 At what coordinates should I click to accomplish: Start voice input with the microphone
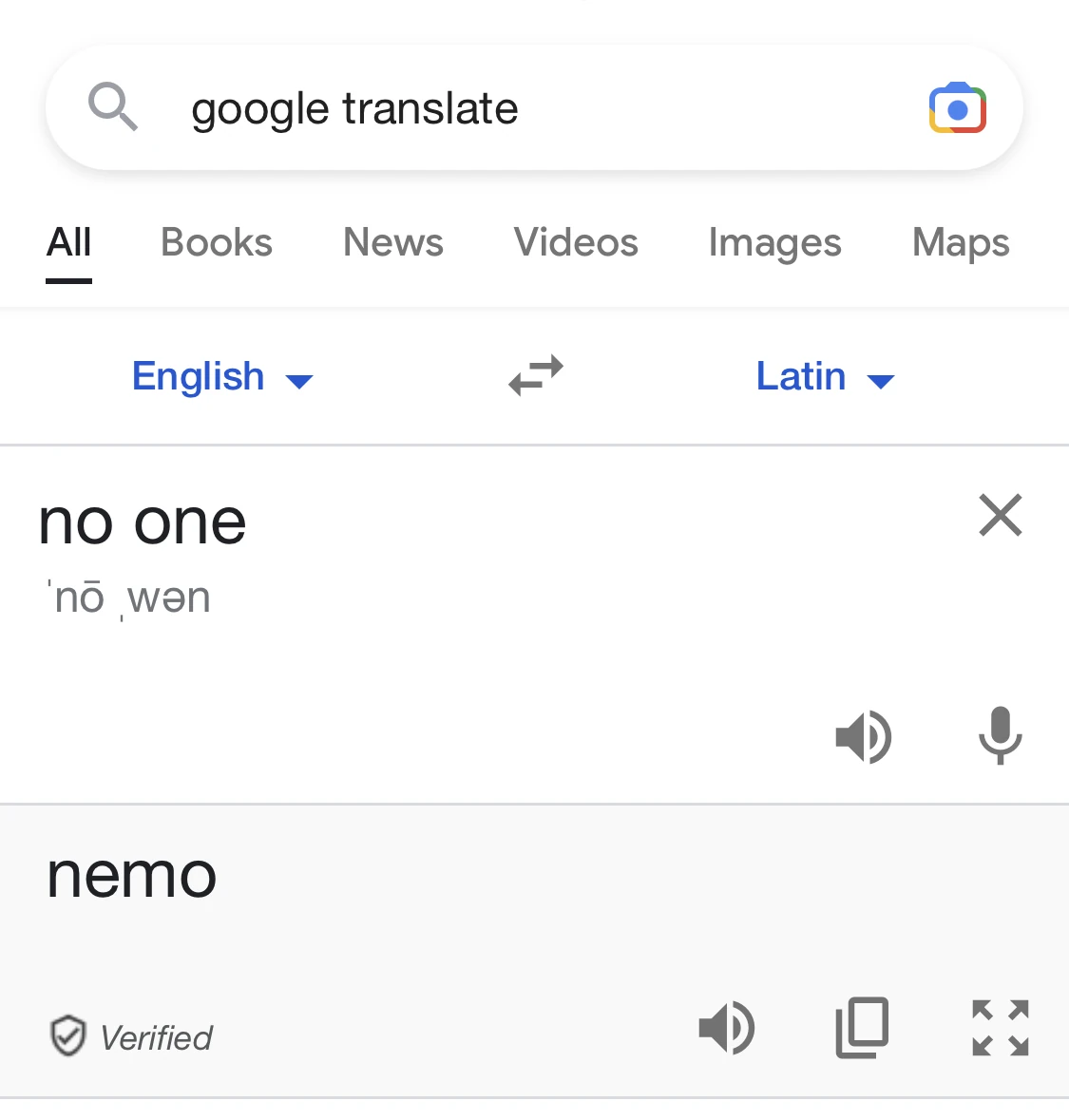(1001, 736)
